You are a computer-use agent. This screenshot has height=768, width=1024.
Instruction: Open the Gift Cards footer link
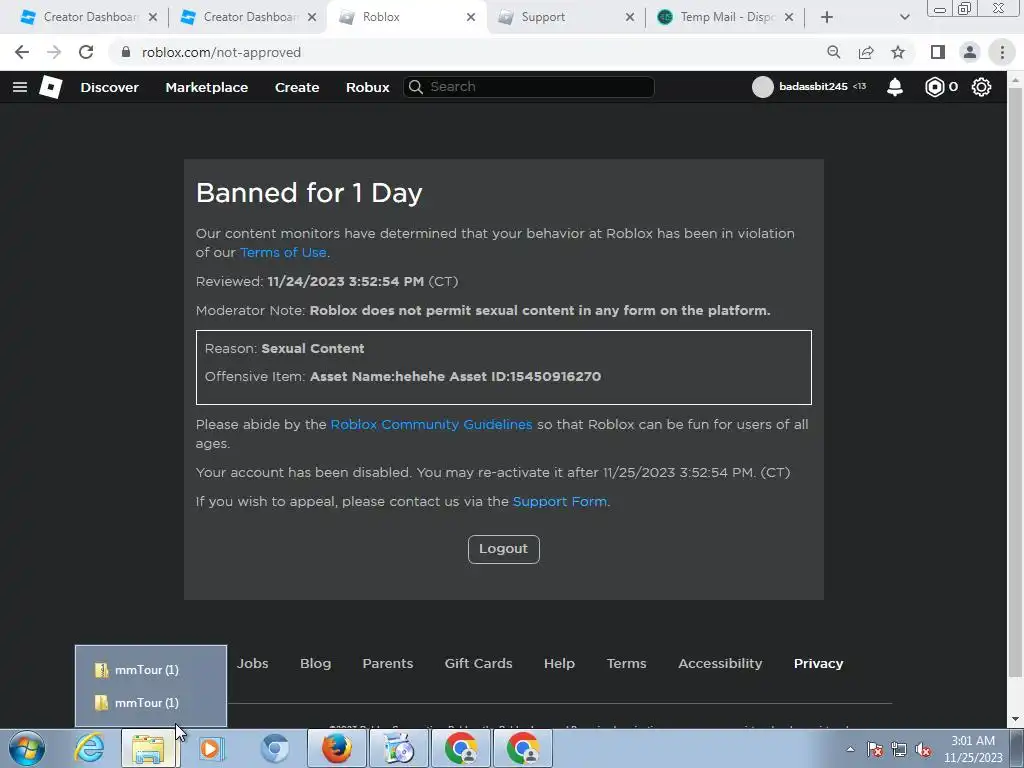(x=478, y=664)
